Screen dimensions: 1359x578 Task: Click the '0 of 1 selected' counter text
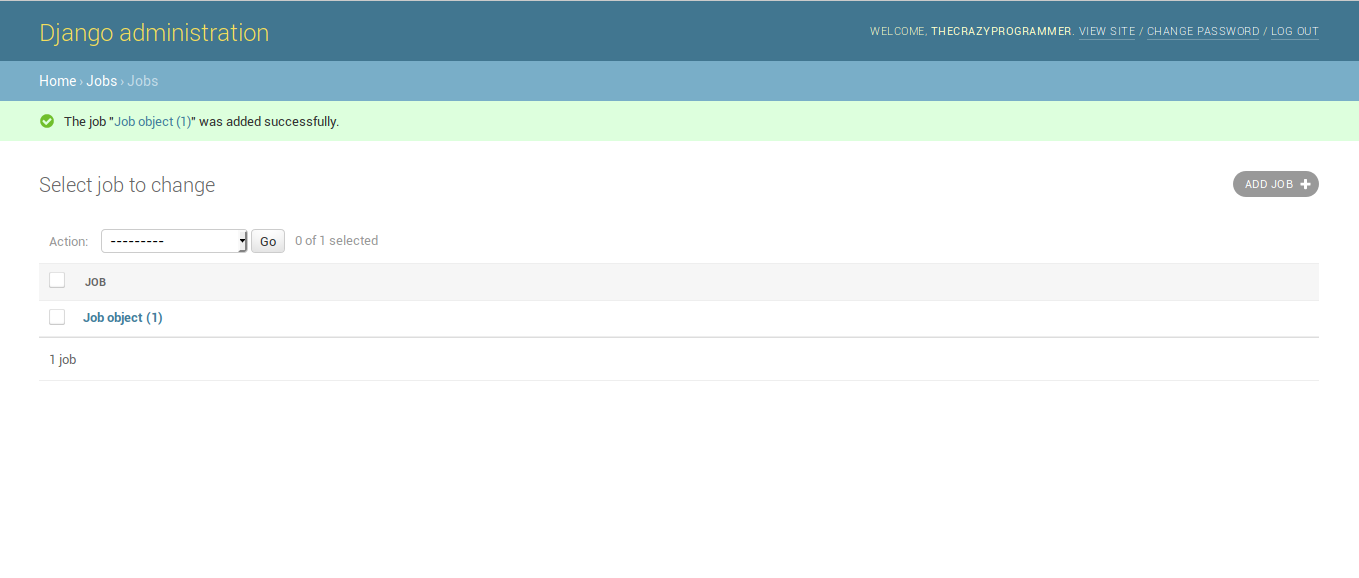pos(337,241)
